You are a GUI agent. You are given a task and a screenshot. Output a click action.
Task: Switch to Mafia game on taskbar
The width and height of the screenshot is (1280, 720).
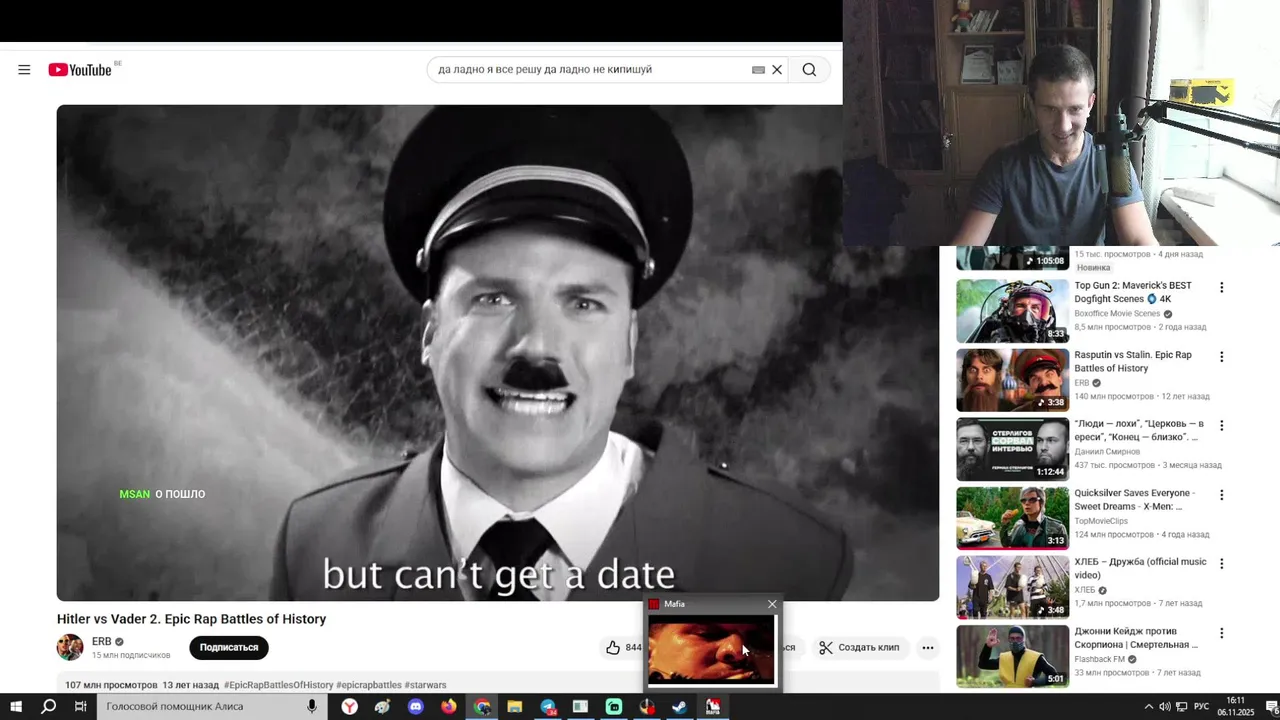pos(713,707)
